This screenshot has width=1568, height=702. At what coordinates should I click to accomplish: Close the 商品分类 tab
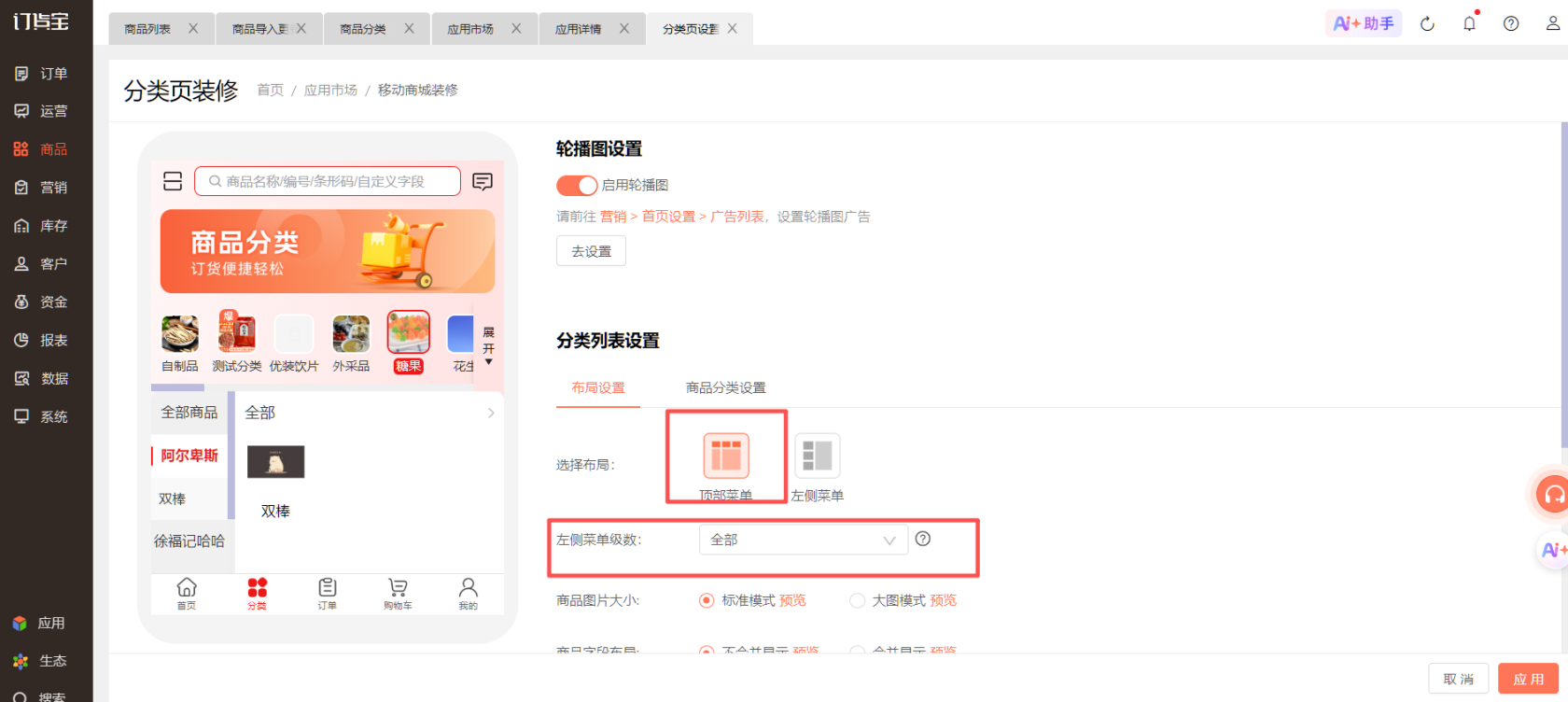coord(409,29)
